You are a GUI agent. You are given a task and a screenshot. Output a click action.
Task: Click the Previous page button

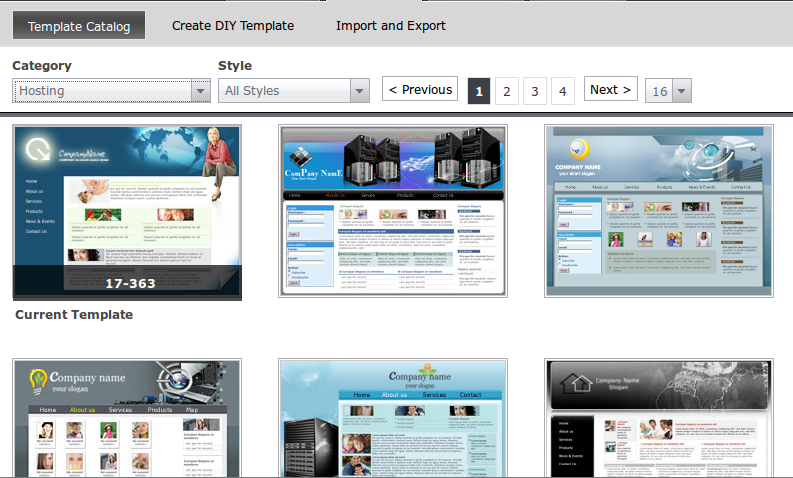tap(420, 89)
